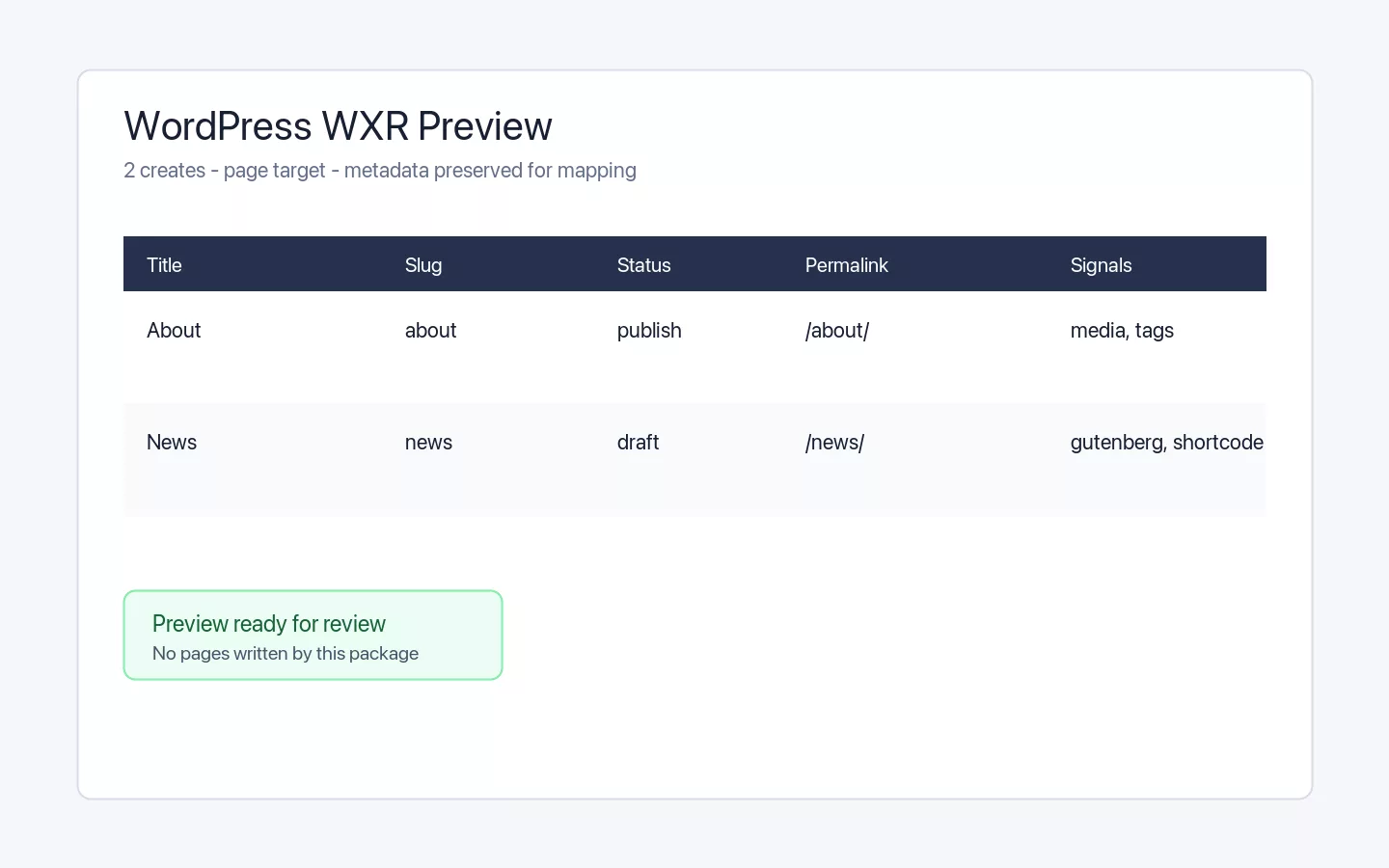Viewport: 1389px width, 868px height.
Task: Click the 'WordPress WXR Preview' heading
Action: (338, 126)
